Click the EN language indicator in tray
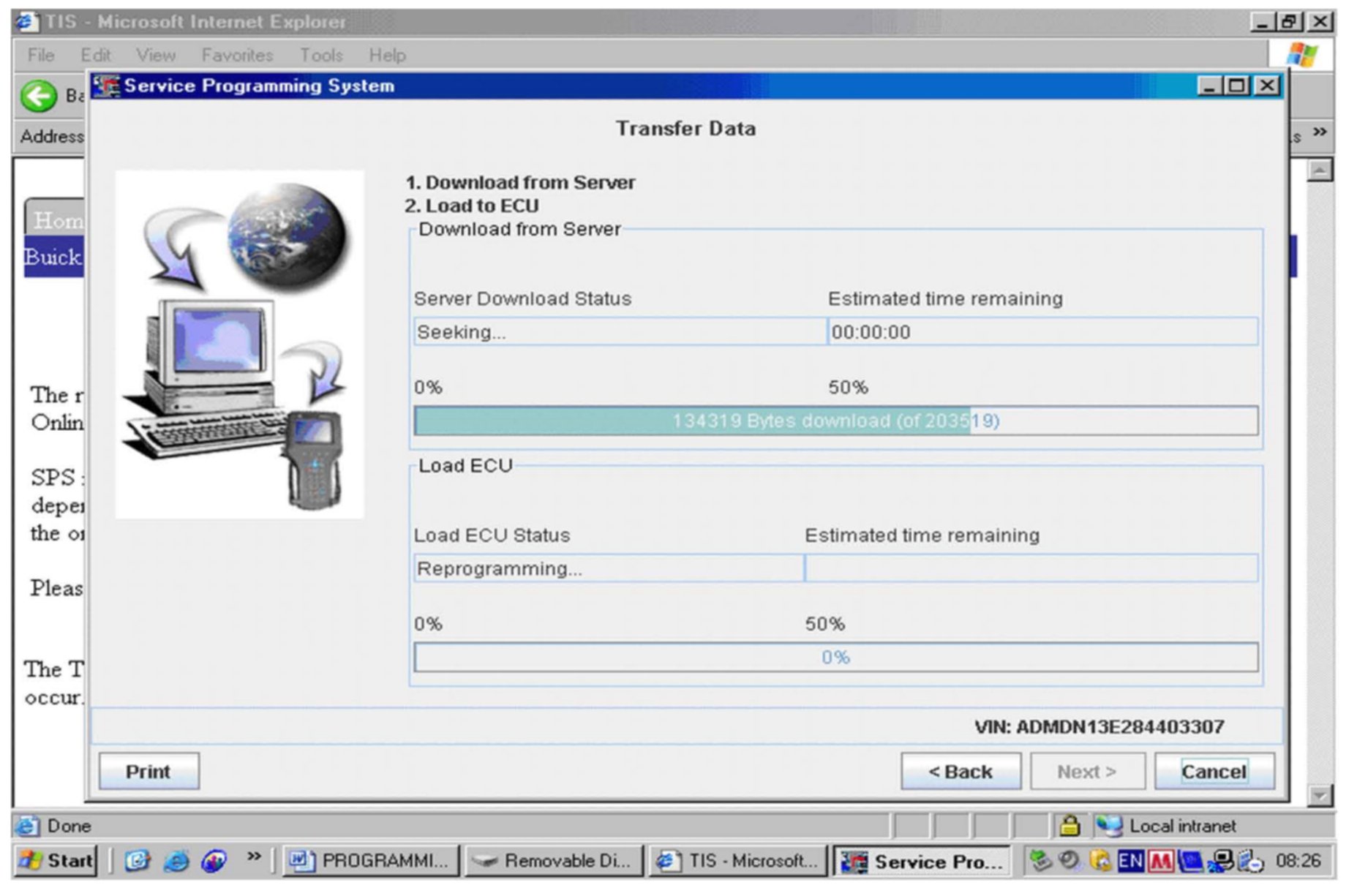The width and height of the screenshot is (1357, 896). [x=1129, y=861]
